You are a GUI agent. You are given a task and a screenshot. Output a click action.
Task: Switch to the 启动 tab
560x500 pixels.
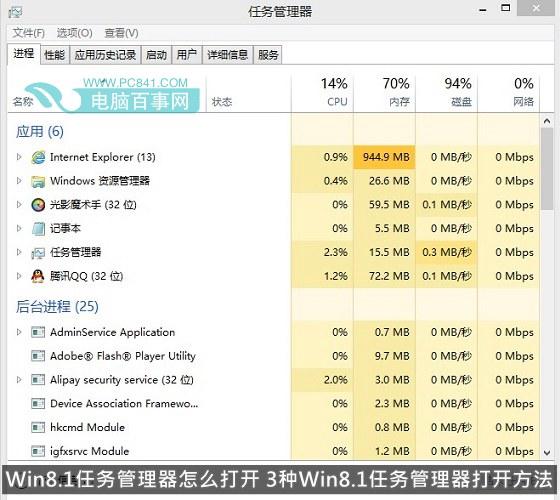(x=156, y=55)
